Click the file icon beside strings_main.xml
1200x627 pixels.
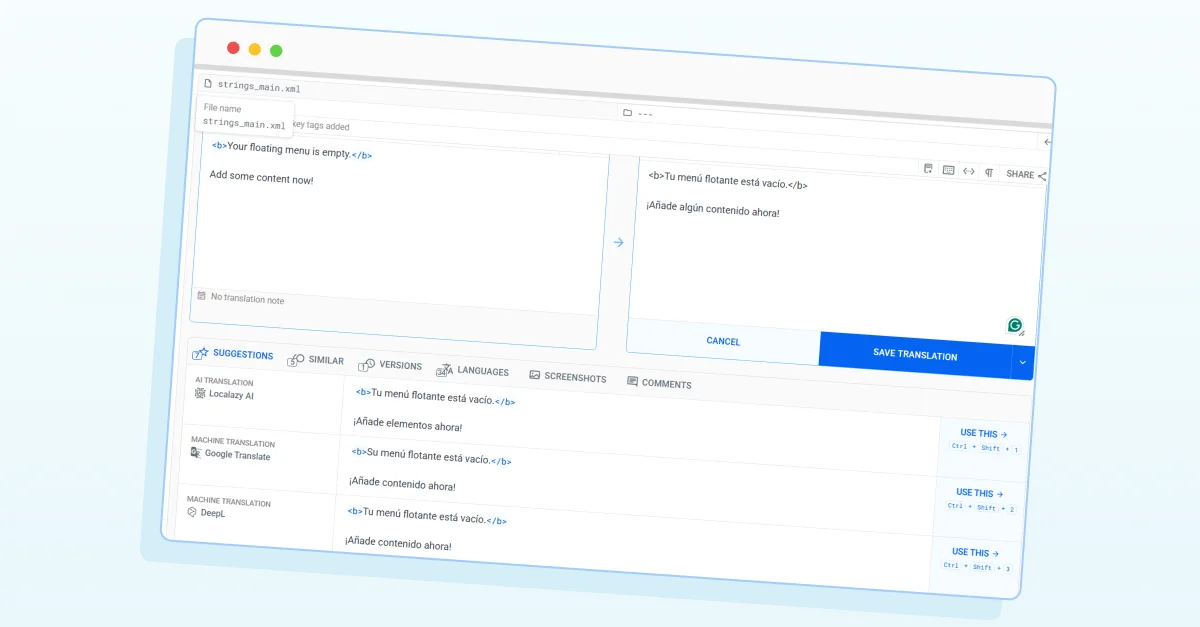click(x=208, y=86)
